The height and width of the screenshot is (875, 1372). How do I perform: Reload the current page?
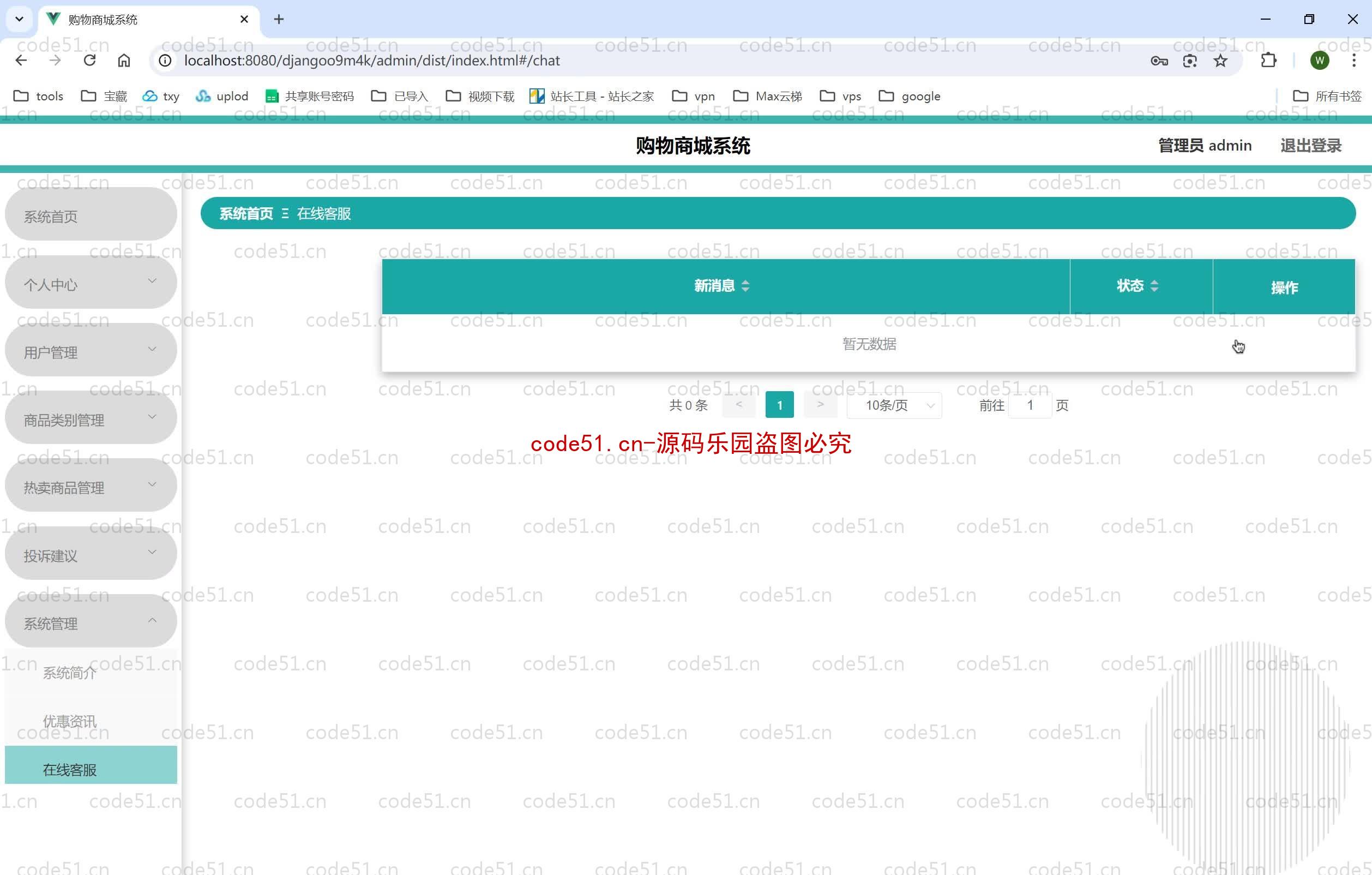89,61
